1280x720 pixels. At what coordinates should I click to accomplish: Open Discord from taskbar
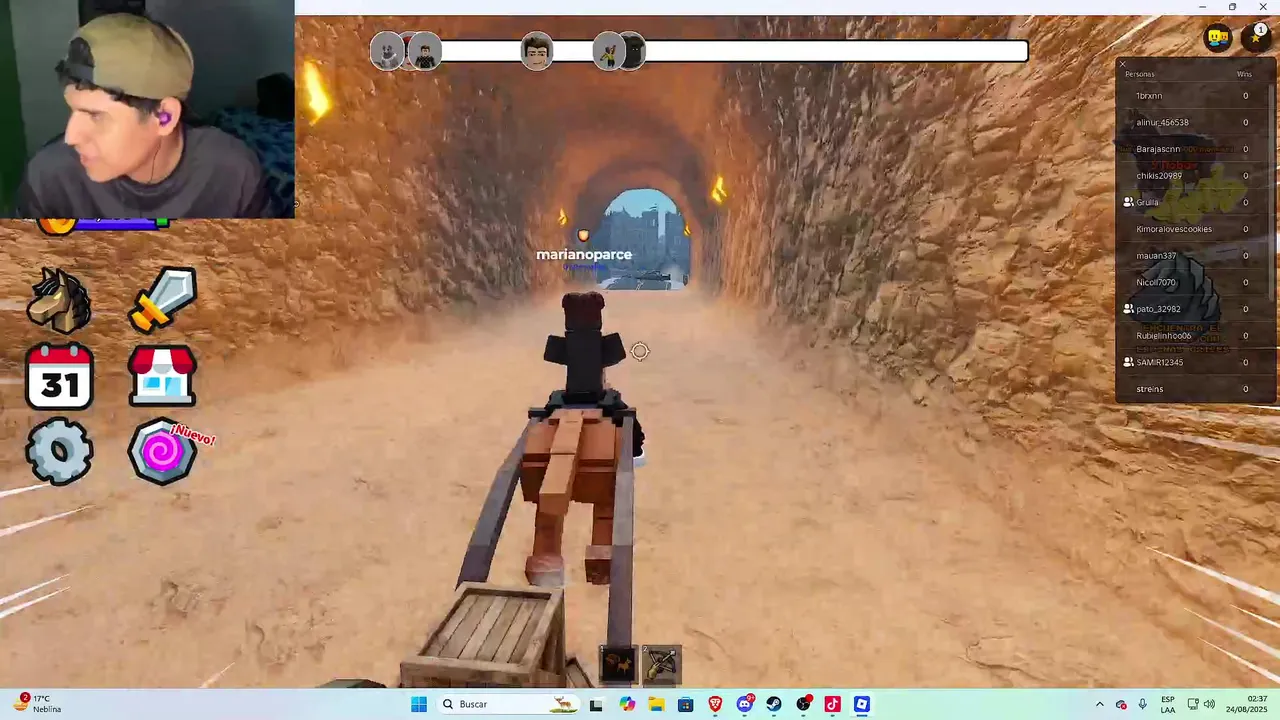coord(745,704)
